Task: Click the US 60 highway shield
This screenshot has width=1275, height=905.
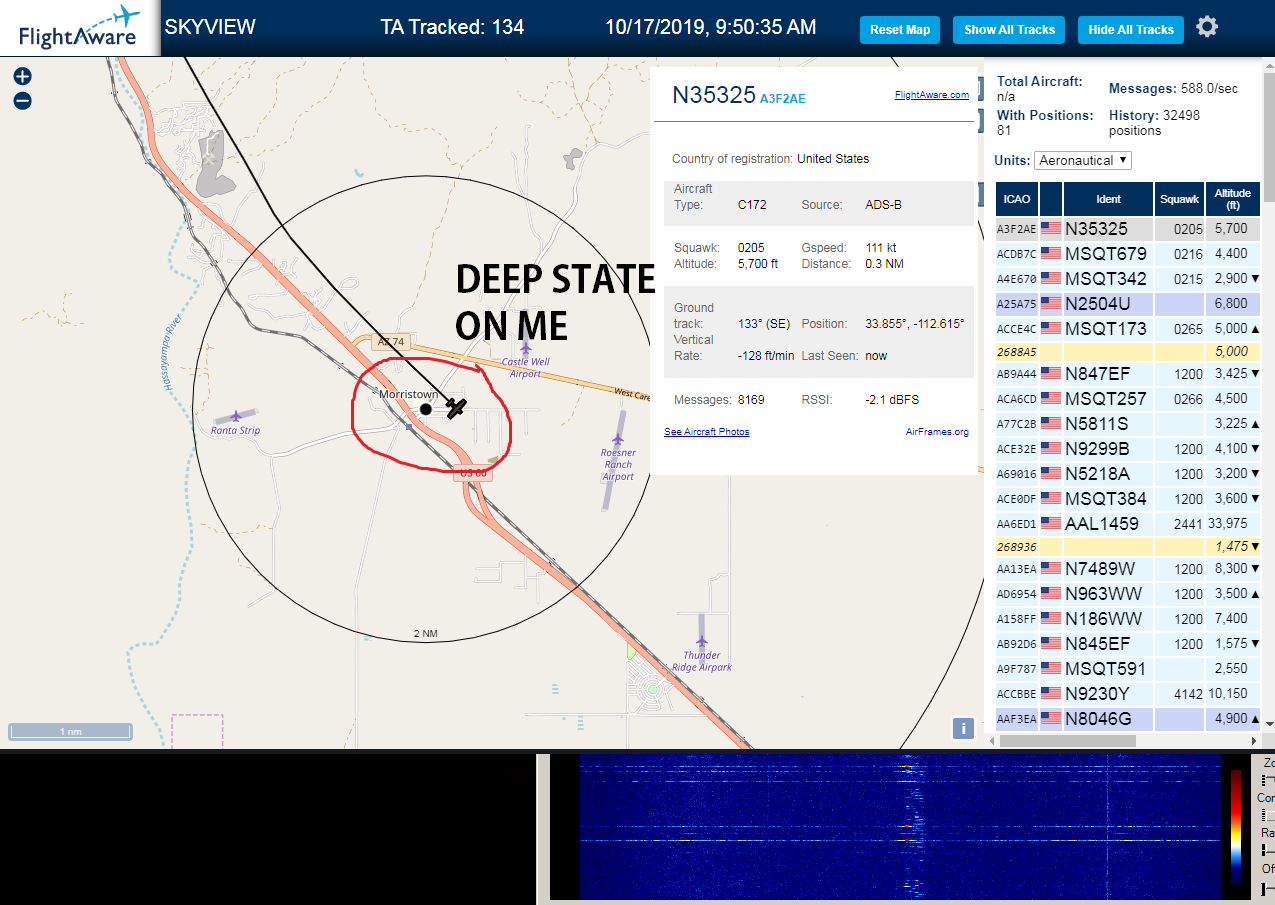Action: [x=471, y=473]
